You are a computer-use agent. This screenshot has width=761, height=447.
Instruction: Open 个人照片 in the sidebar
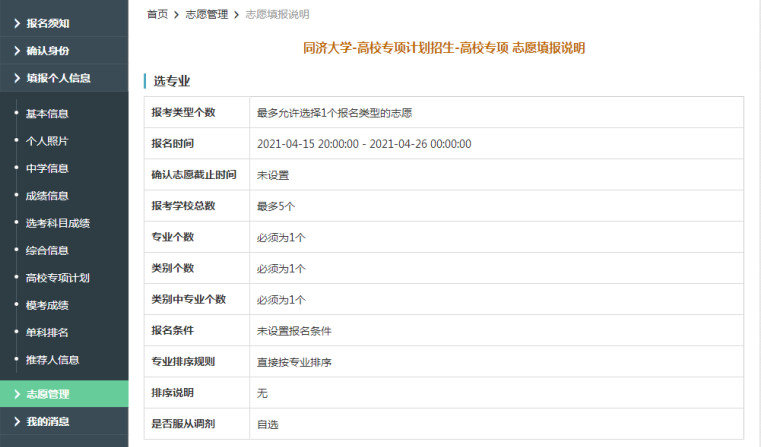(x=47, y=141)
